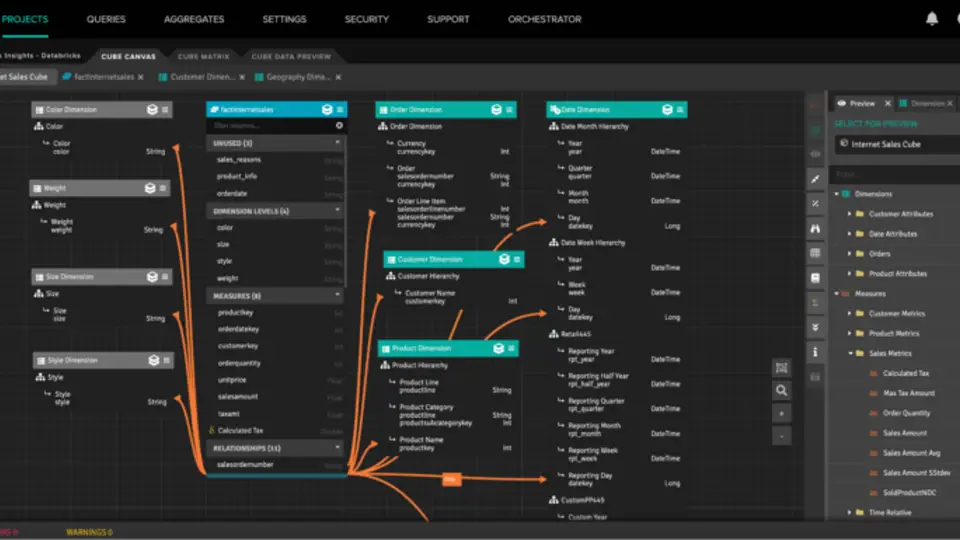
Task: Close the Geography Dime... tab
Action: 338,77
